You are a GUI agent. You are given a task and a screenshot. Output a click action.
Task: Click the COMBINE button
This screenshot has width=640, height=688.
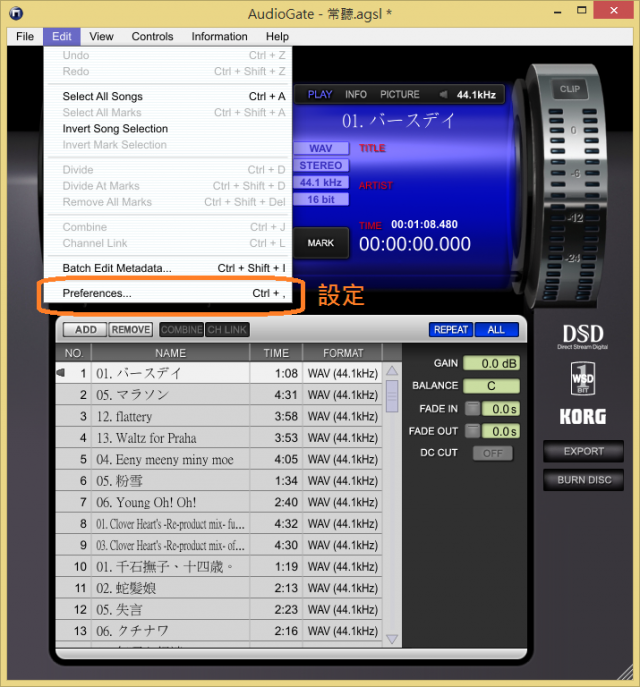click(x=182, y=330)
